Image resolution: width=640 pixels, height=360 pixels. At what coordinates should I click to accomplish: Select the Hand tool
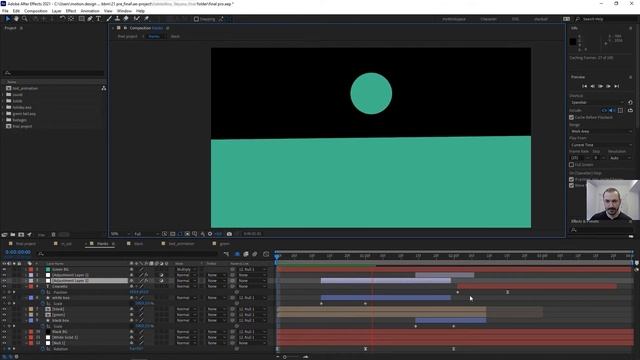pos(16,19)
